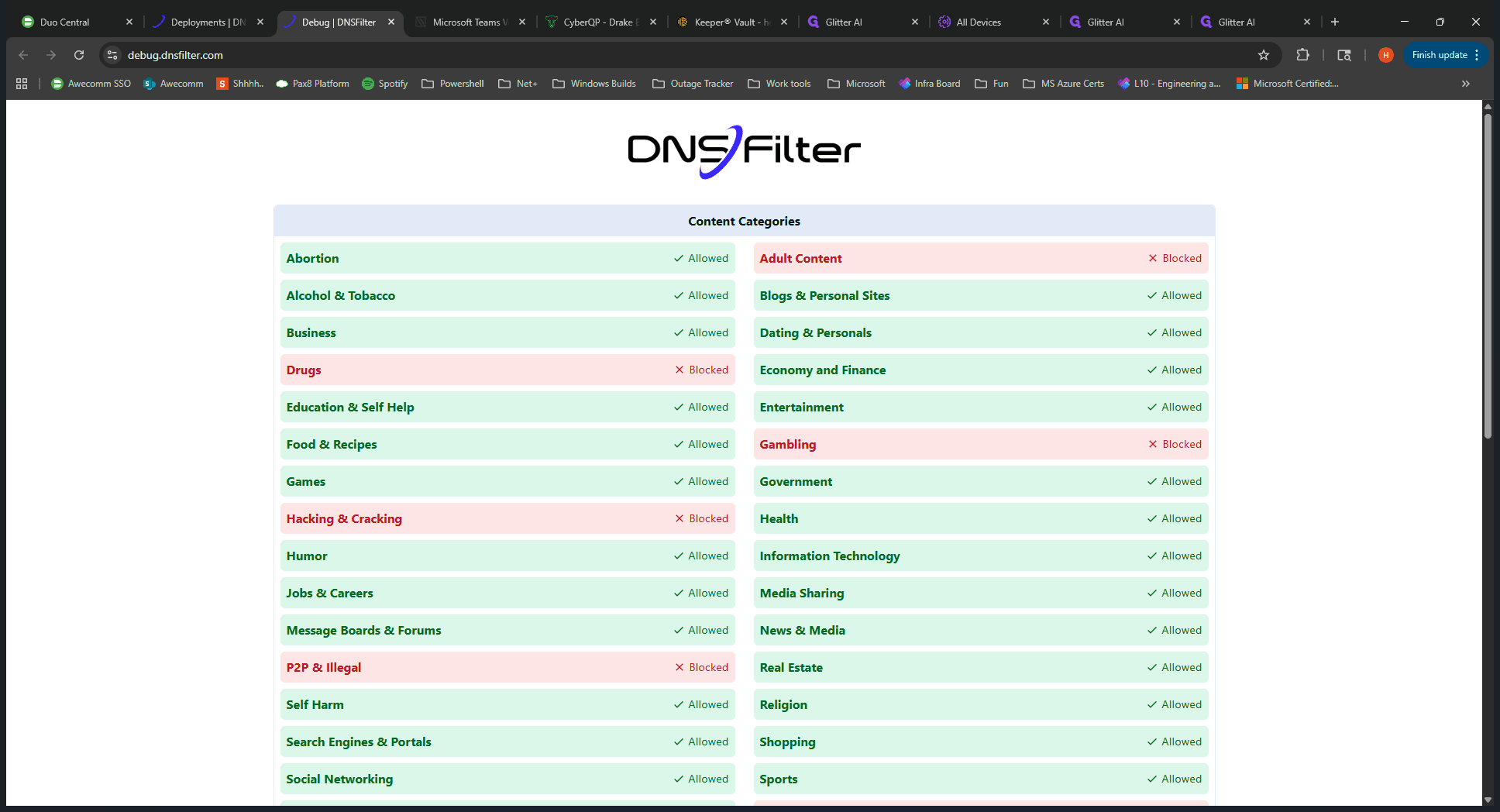Open a new tab with the plus icon

click(1335, 22)
